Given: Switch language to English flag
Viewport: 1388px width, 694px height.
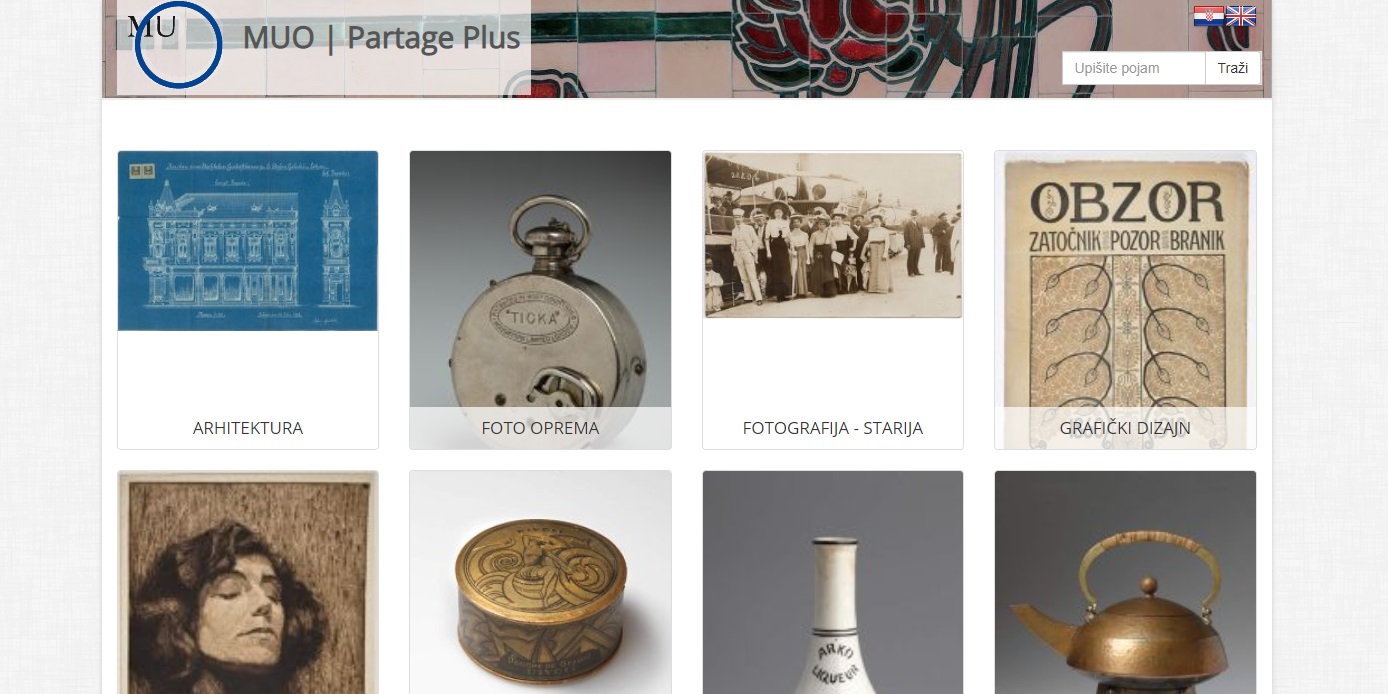Looking at the screenshot, I should 1241,16.
